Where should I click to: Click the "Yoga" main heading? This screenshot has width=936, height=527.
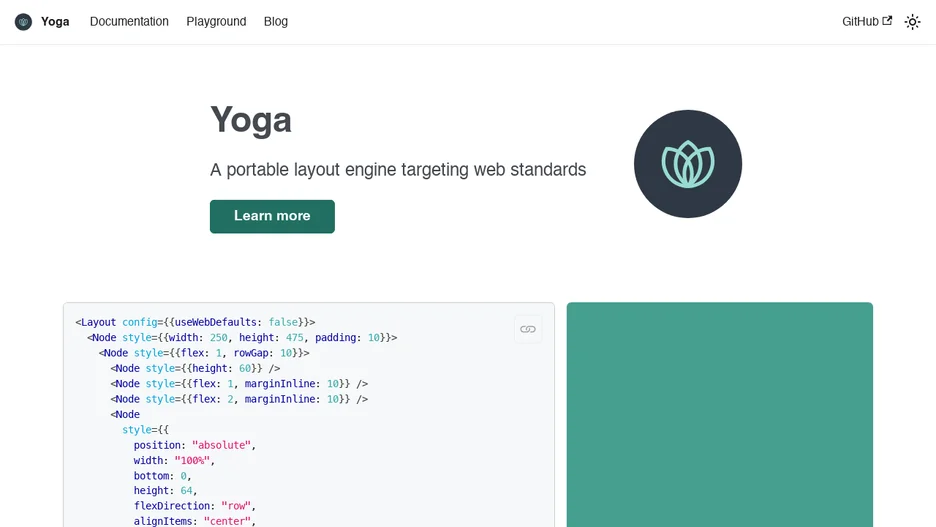coord(251,120)
